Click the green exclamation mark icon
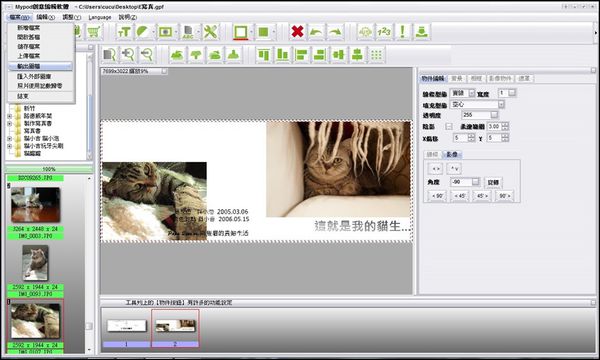 coord(403,32)
